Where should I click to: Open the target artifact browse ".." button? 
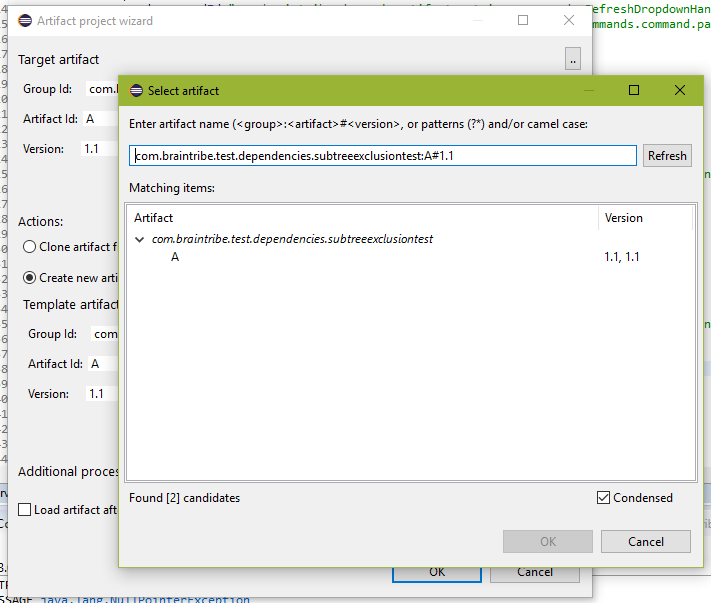point(572,60)
